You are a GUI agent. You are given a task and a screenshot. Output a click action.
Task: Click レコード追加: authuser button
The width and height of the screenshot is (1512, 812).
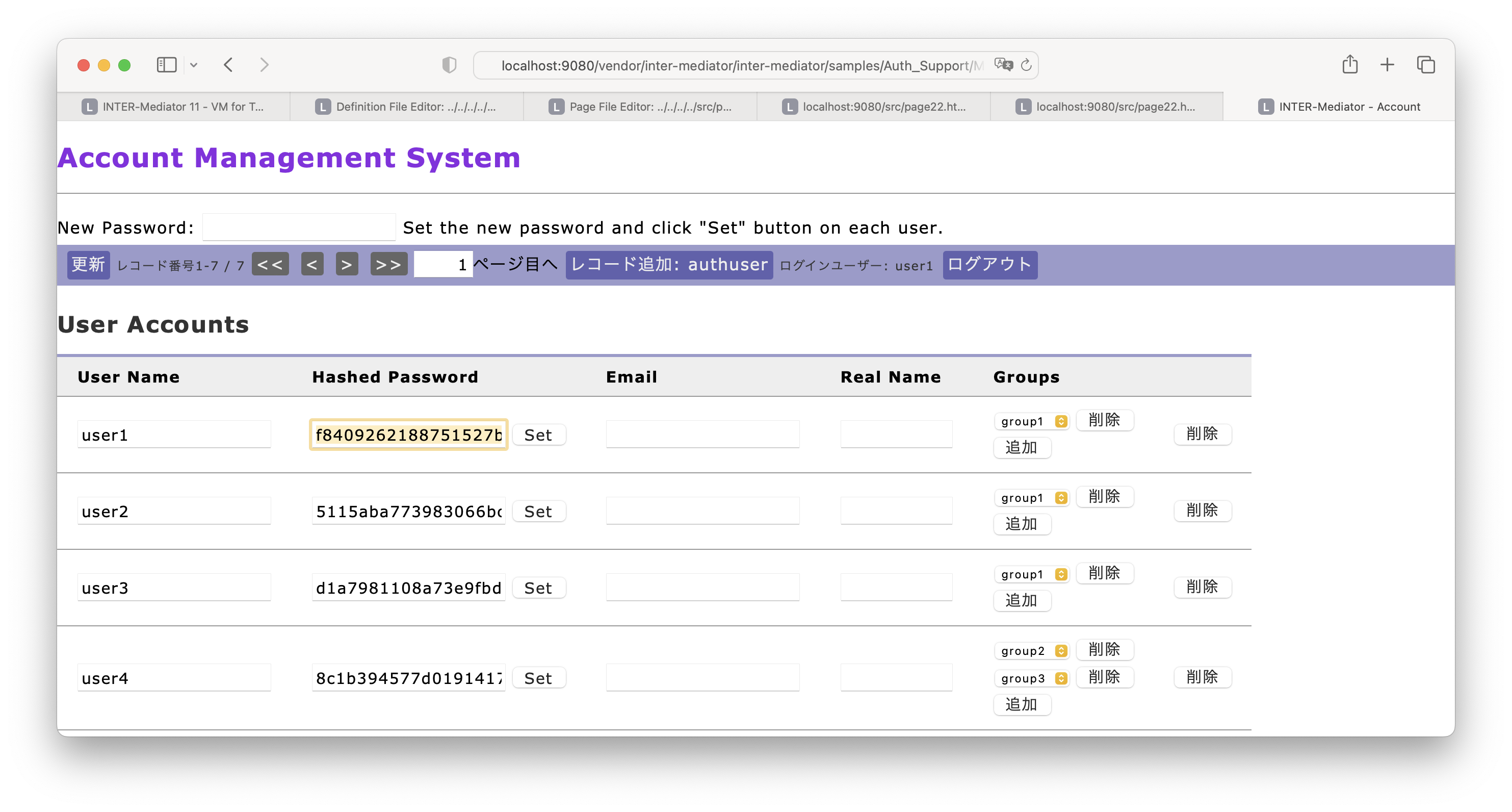click(669, 265)
